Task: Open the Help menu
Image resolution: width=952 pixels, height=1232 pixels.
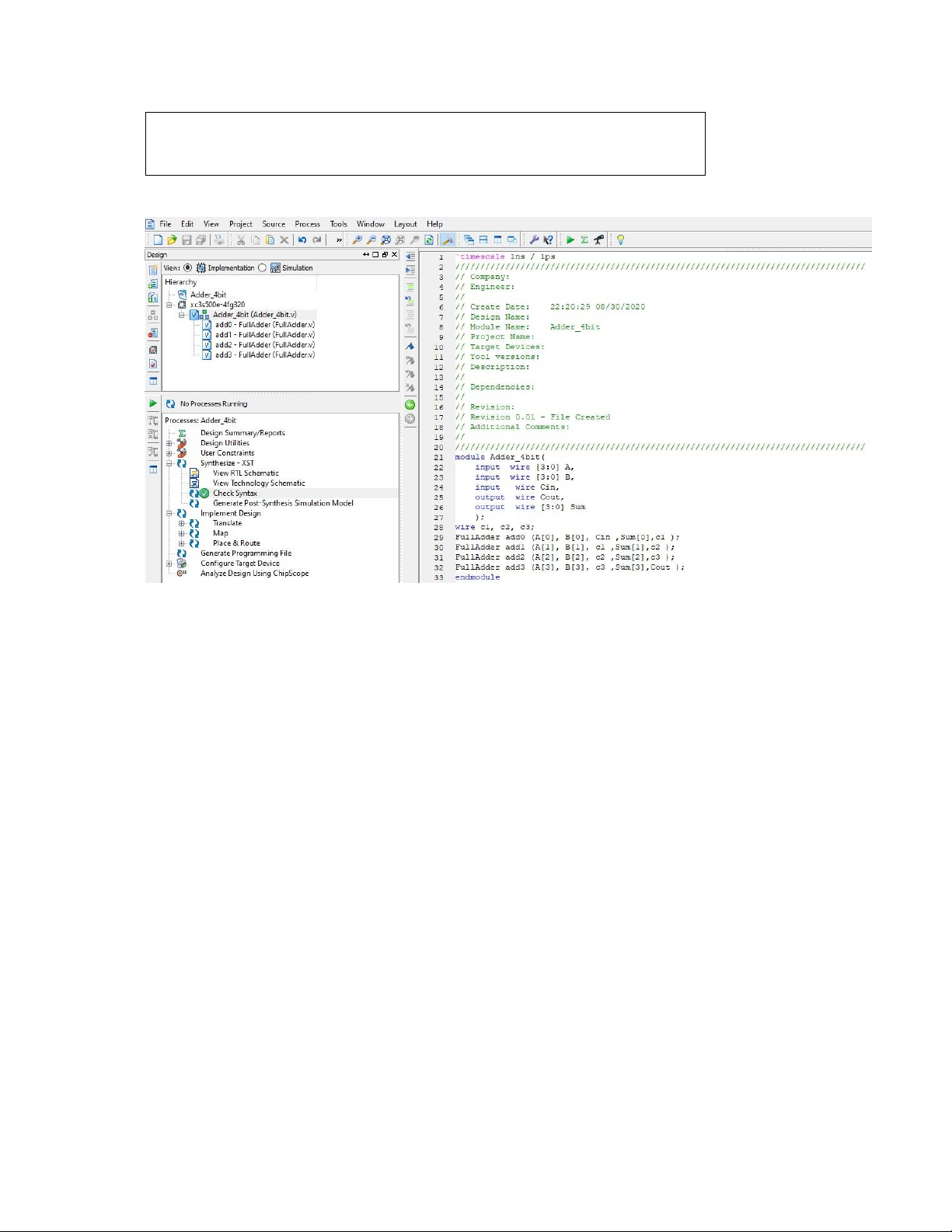Action: [x=434, y=224]
